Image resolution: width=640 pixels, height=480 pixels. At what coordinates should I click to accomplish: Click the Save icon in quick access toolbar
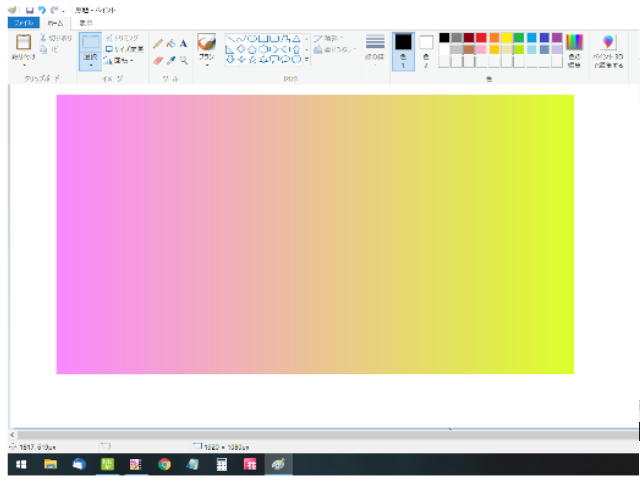[x=29, y=10]
